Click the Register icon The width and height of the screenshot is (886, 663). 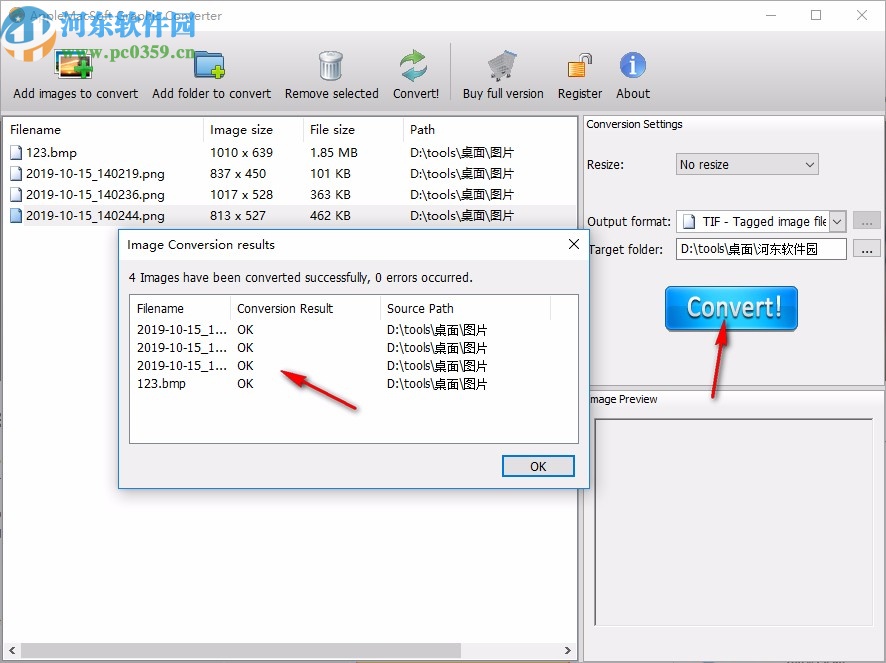579,62
